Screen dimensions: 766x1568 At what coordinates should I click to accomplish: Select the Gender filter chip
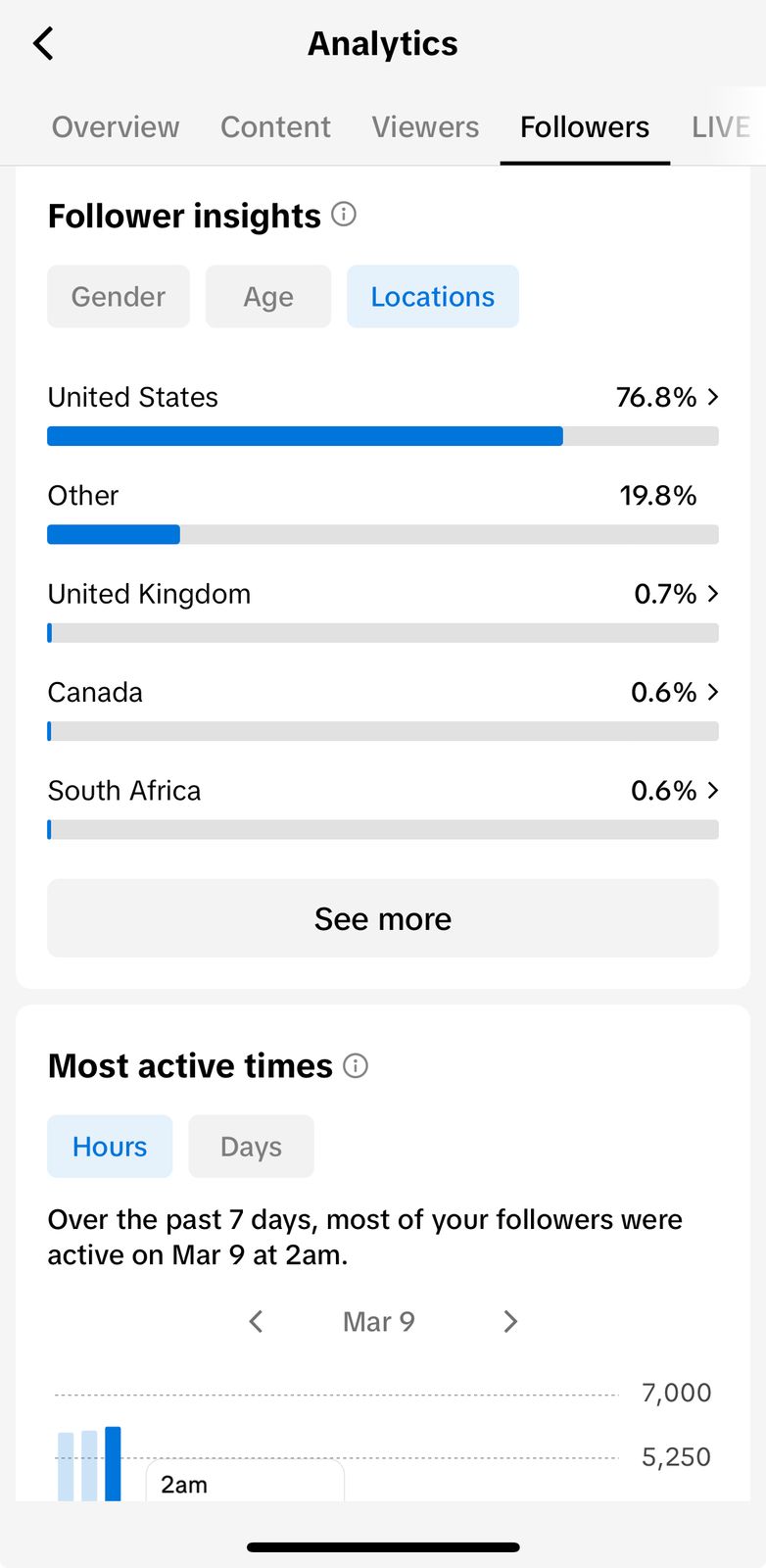tap(119, 297)
